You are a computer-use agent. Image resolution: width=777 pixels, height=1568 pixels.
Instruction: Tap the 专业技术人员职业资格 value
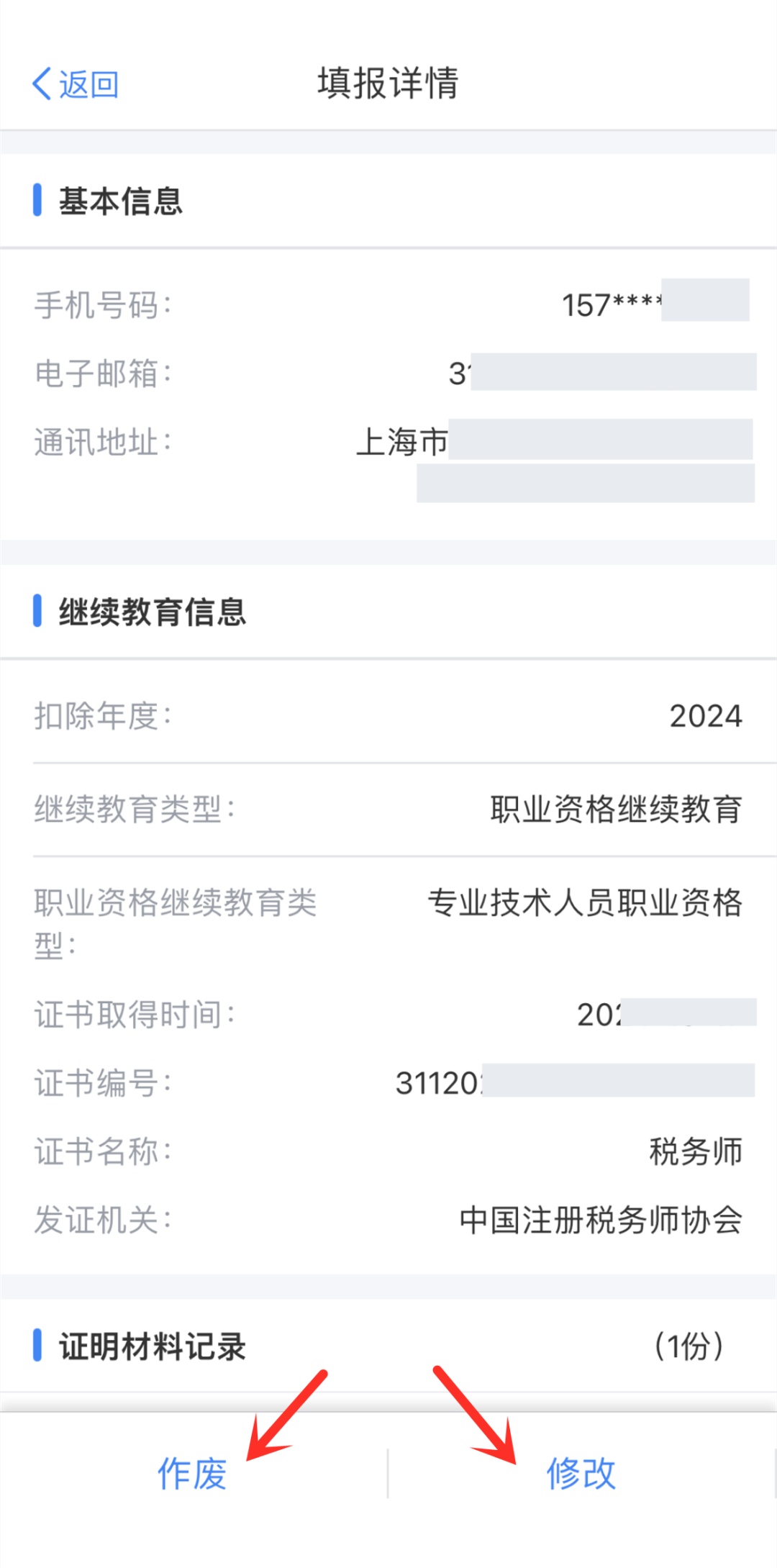[x=584, y=902]
